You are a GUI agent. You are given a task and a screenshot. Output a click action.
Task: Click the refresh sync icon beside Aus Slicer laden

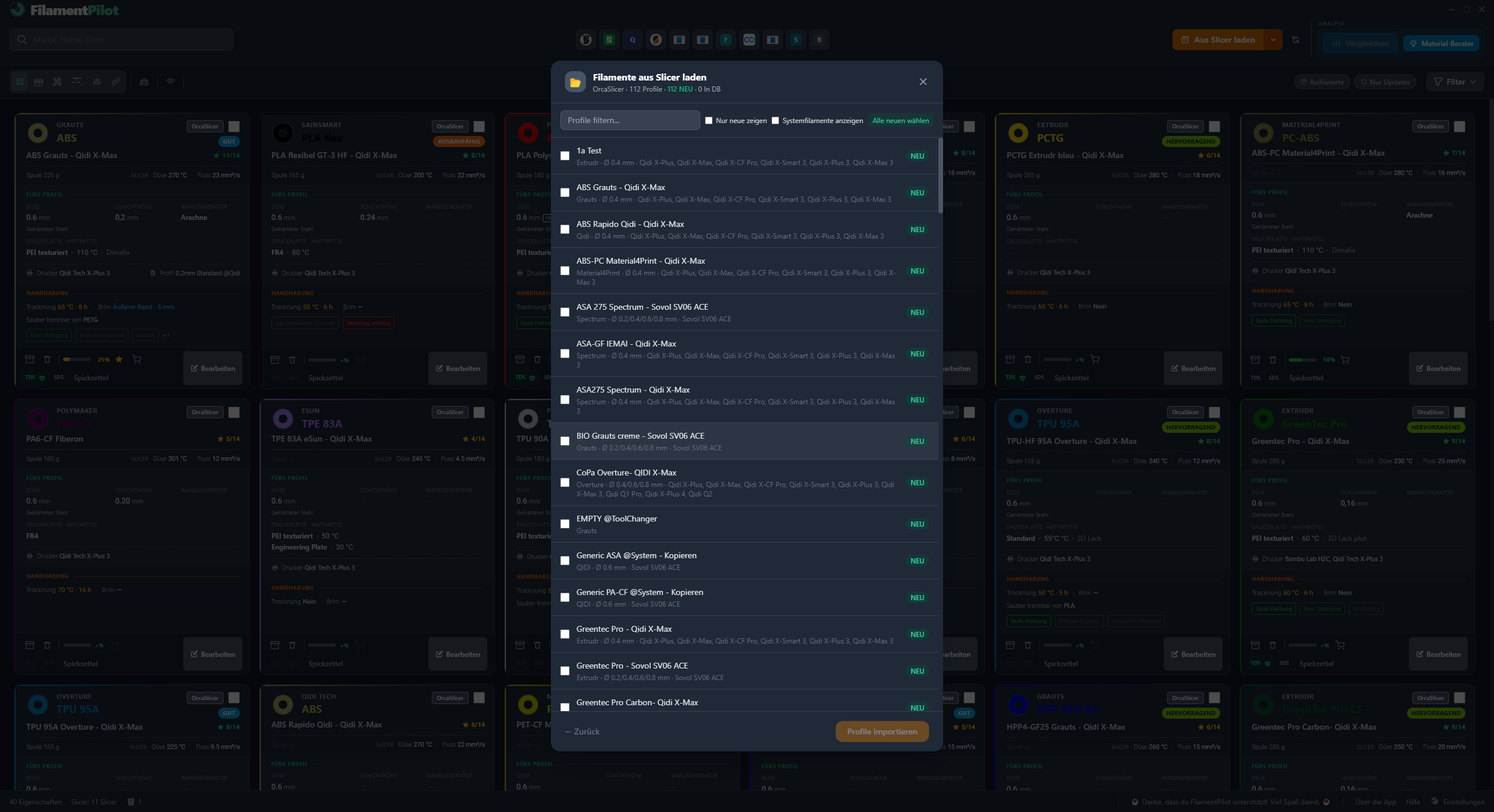pos(1296,40)
